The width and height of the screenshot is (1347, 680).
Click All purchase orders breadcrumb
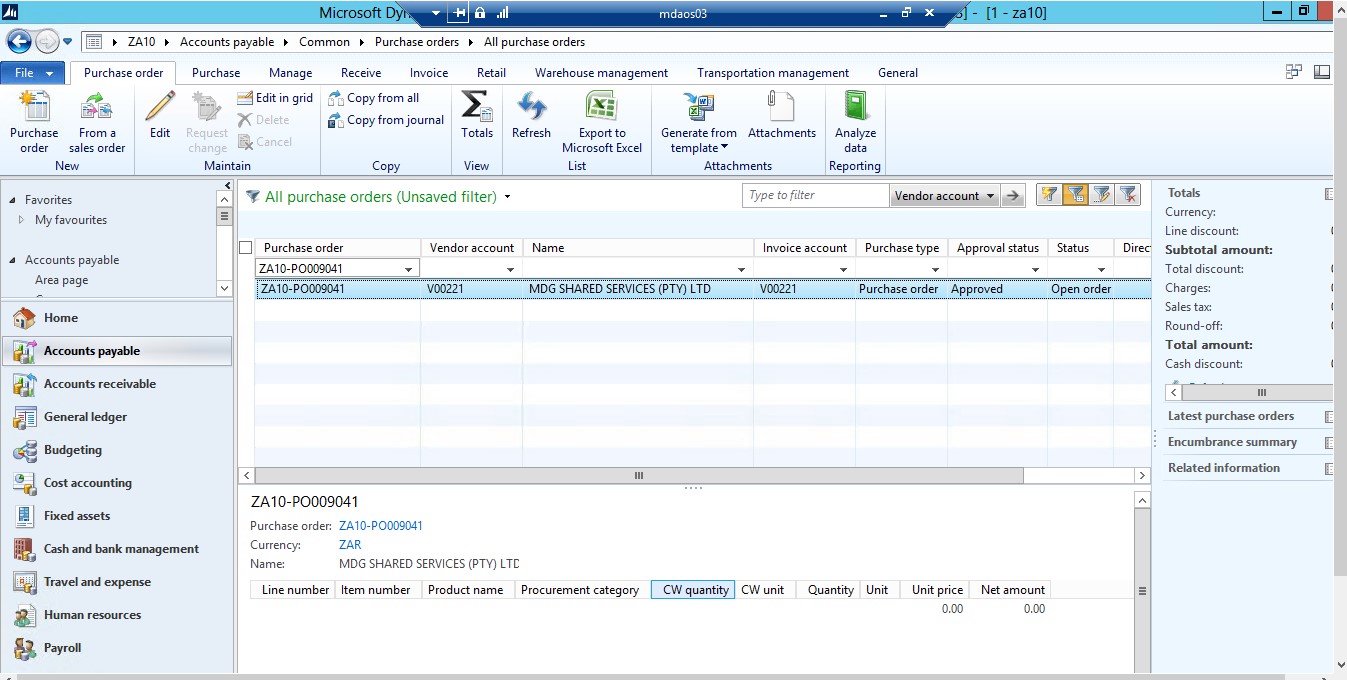click(535, 42)
